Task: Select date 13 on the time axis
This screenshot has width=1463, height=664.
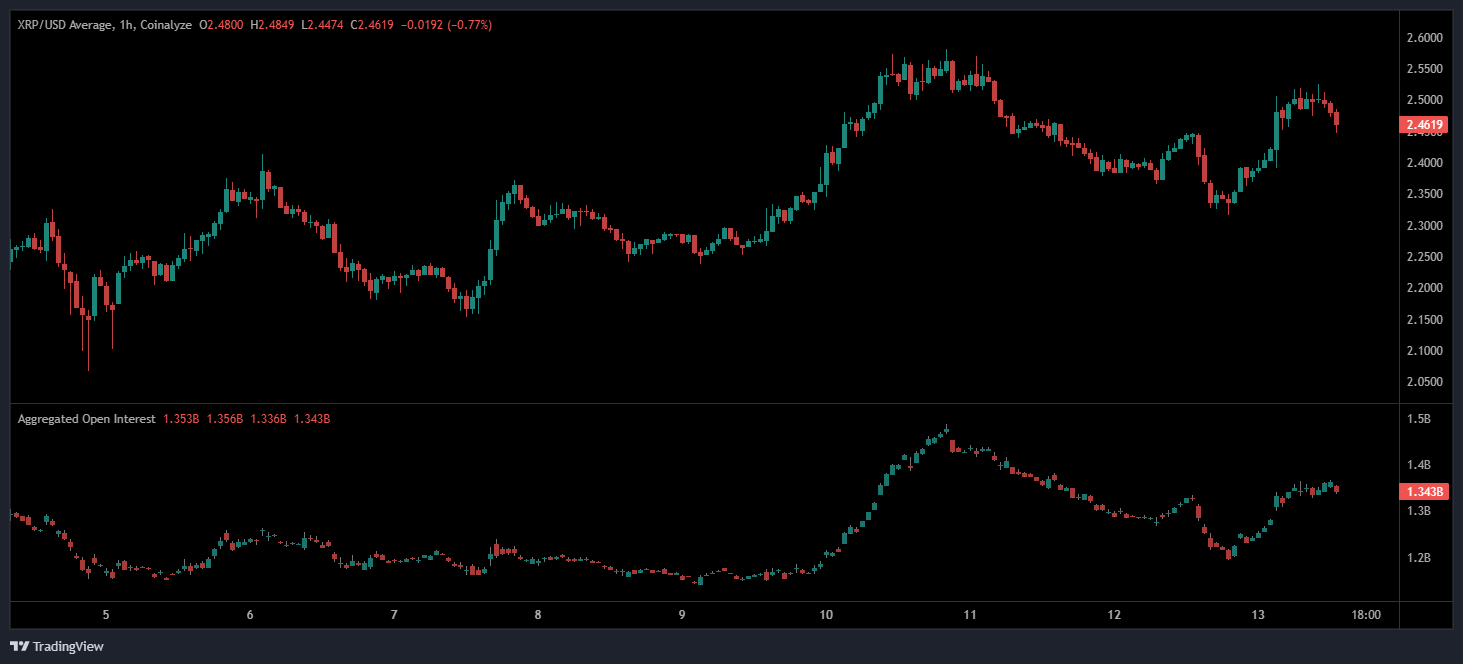Action: tap(1258, 615)
